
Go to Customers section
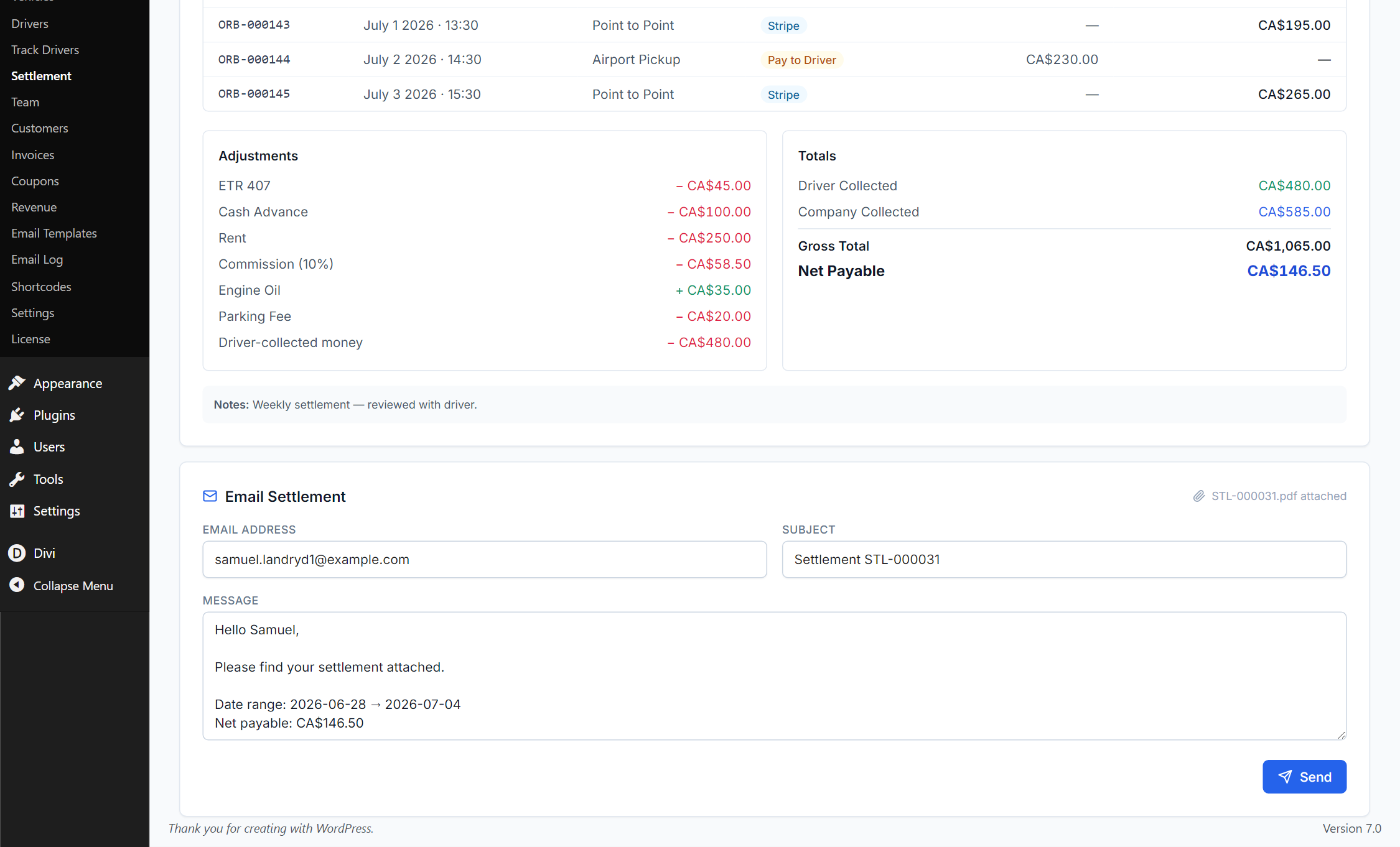pos(40,128)
